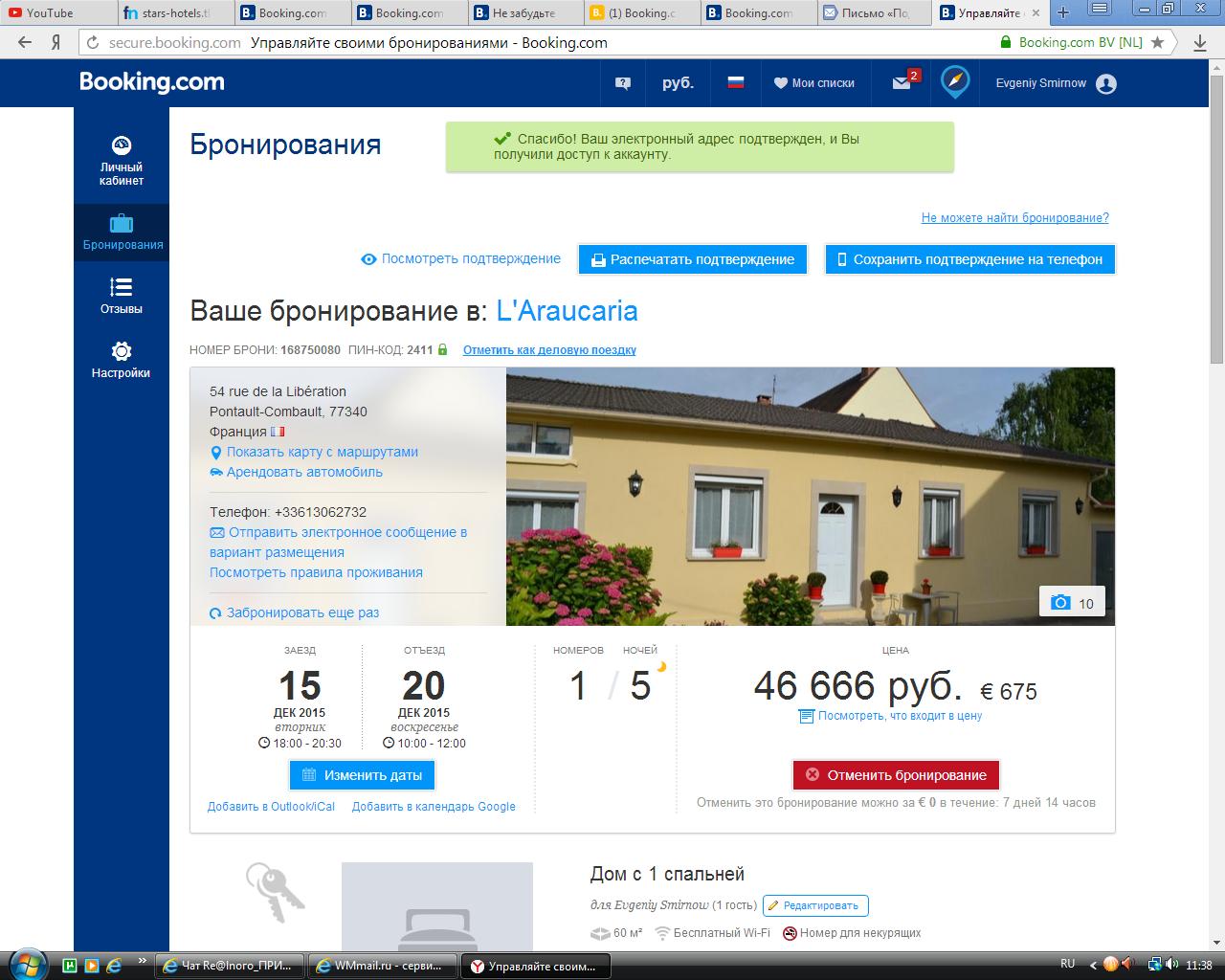Click Посмотреть подтверждение link

click(x=471, y=259)
